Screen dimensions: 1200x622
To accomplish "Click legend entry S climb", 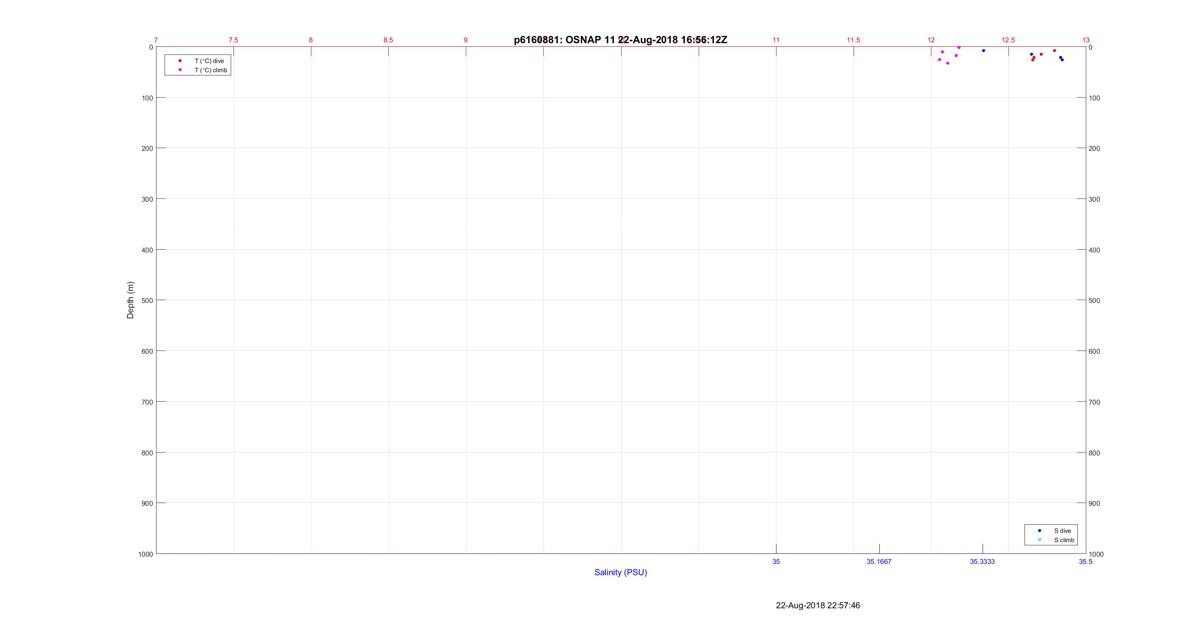I will (1064, 540).
